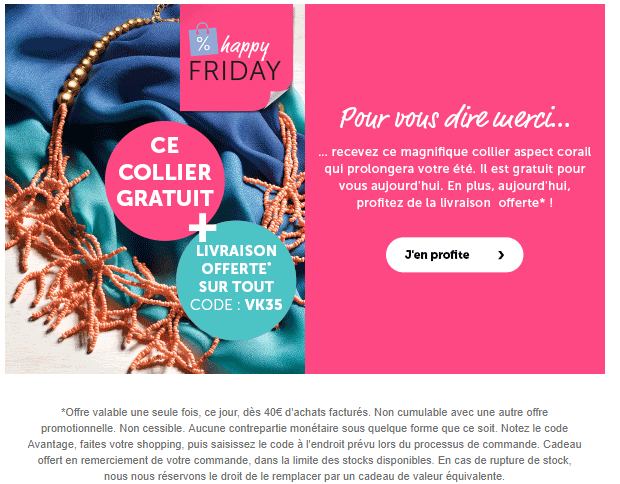The width and height of the screenshot is (620, 484).
Task: Click the "SUR TOUT" text in teal circle
Action: pyautogui.click(x=236, y=287)
